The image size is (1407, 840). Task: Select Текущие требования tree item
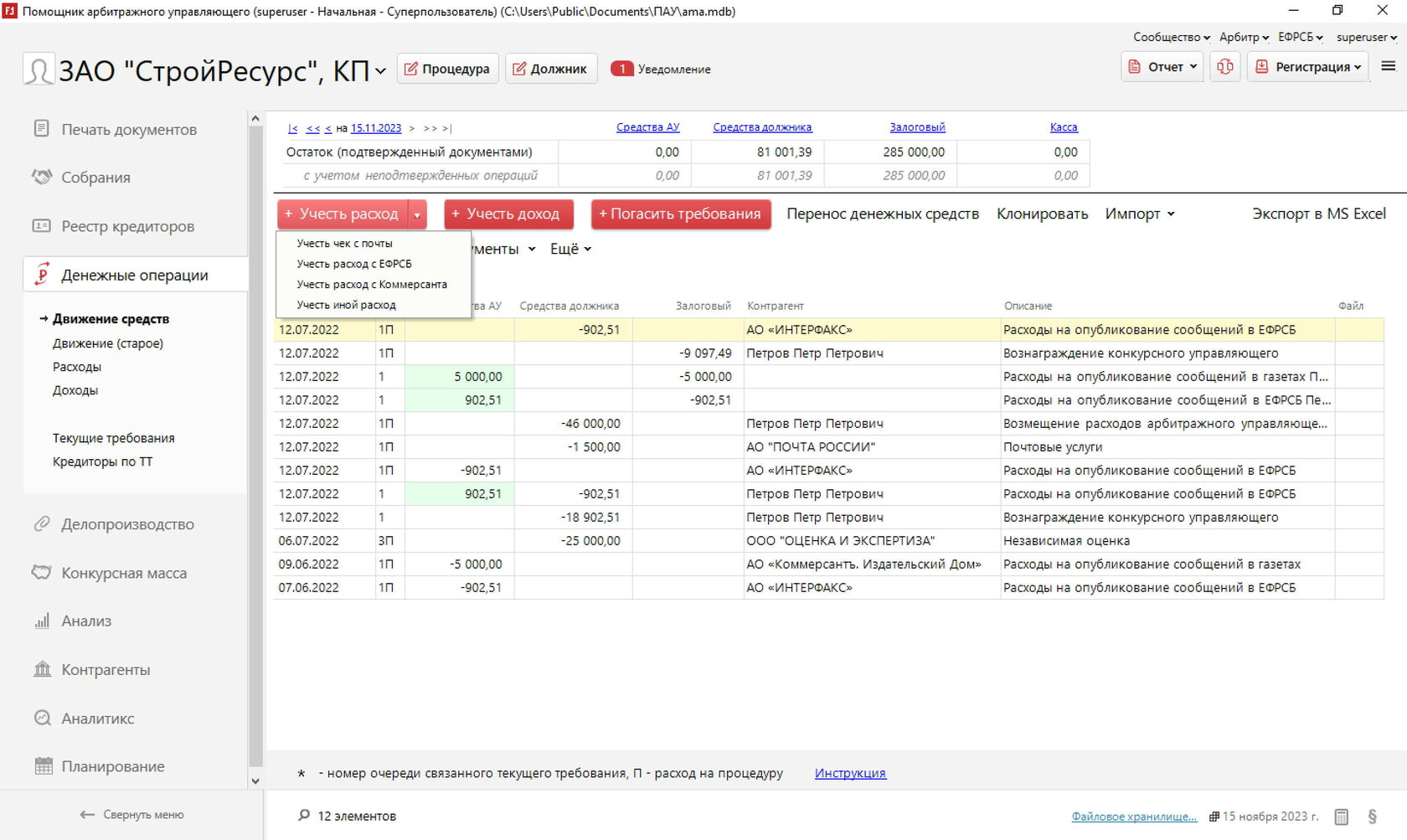[114, 438]
